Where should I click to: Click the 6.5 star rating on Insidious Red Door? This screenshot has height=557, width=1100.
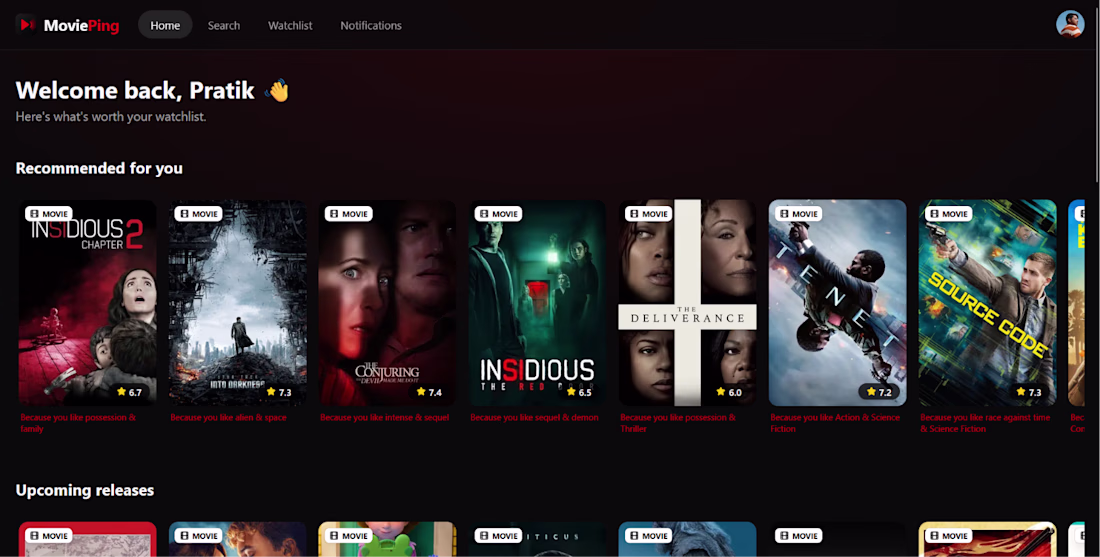[x=579, y=392]
